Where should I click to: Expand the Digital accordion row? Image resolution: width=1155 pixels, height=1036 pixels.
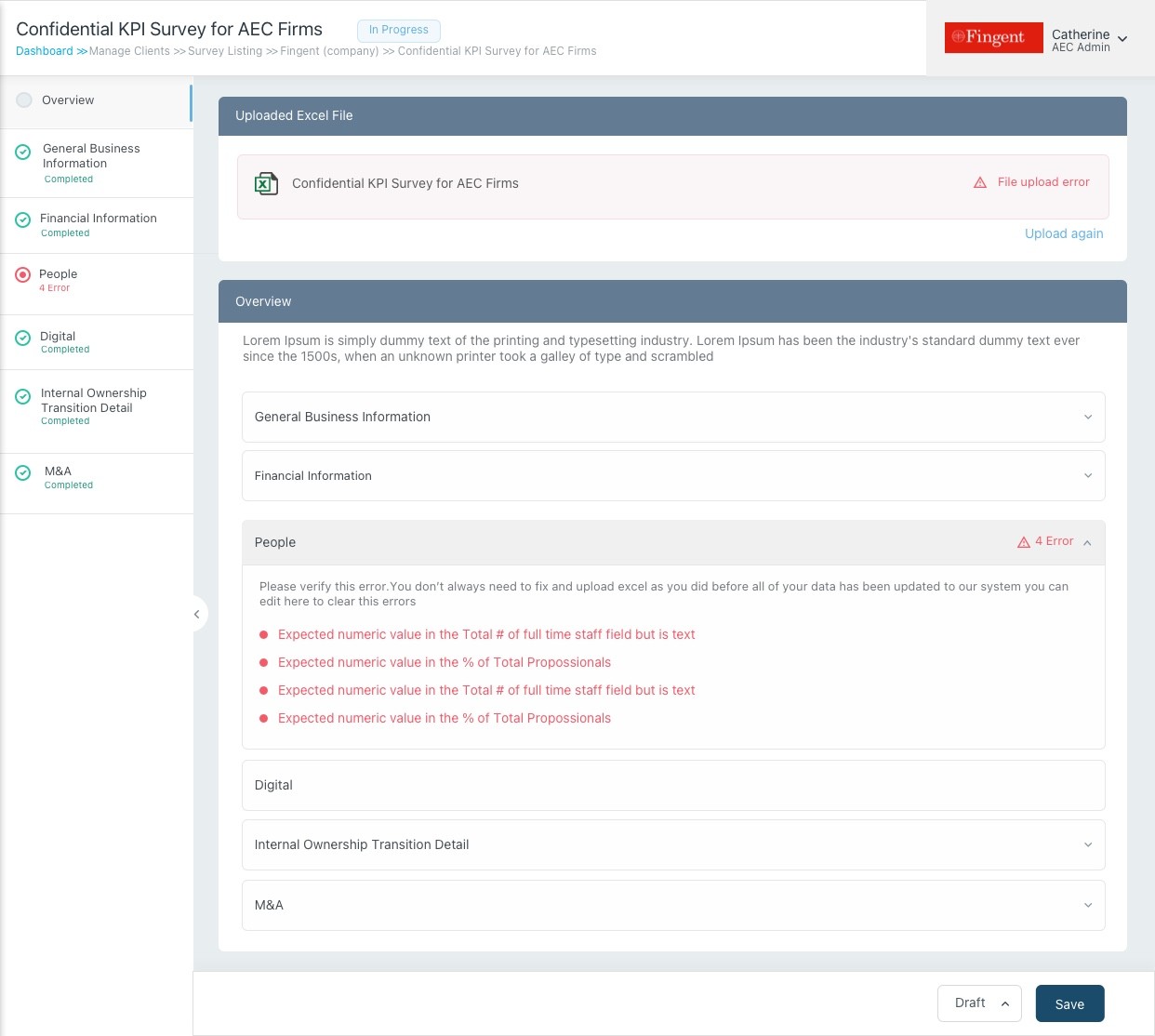673,785
